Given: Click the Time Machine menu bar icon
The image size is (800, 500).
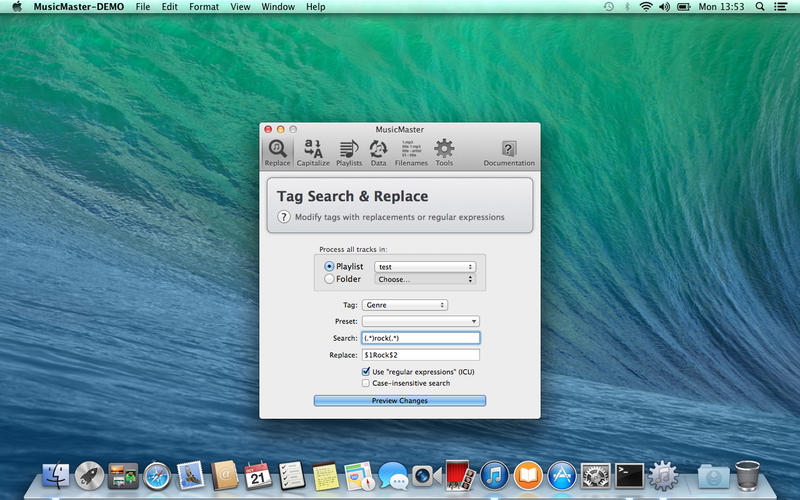Looking at the screenshot, I should (x=609, y=7).
